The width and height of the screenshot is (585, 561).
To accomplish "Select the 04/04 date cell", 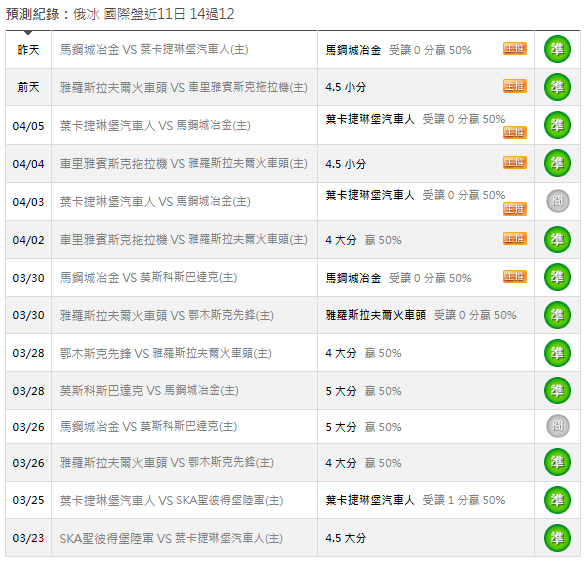I will click(28, 164).
